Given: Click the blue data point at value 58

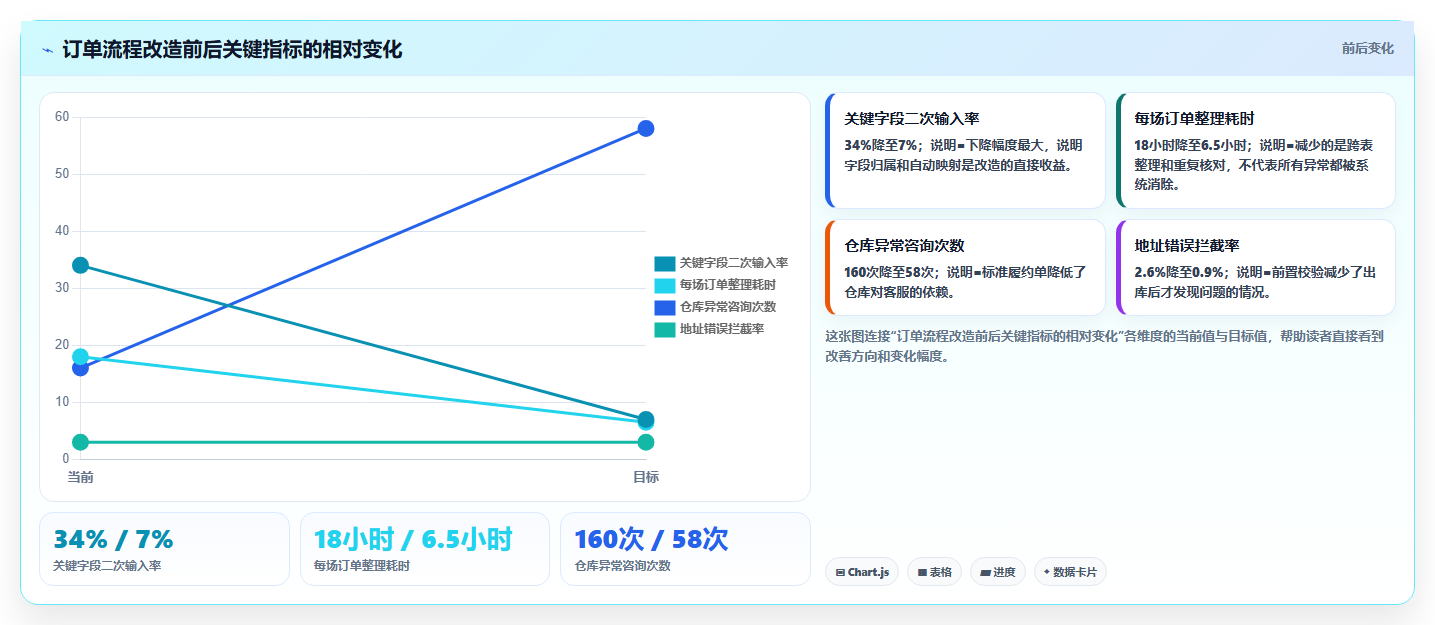Looking at the screenshot, I should [x=646, y=128].
